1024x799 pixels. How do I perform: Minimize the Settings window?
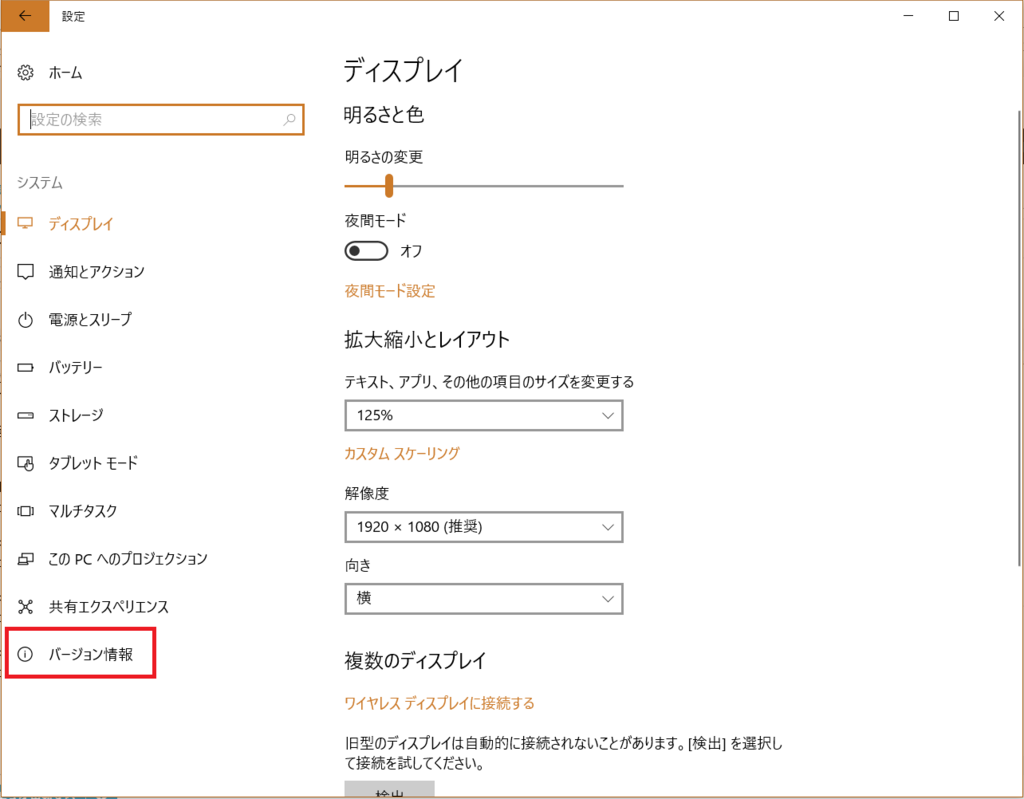[908, 16]
